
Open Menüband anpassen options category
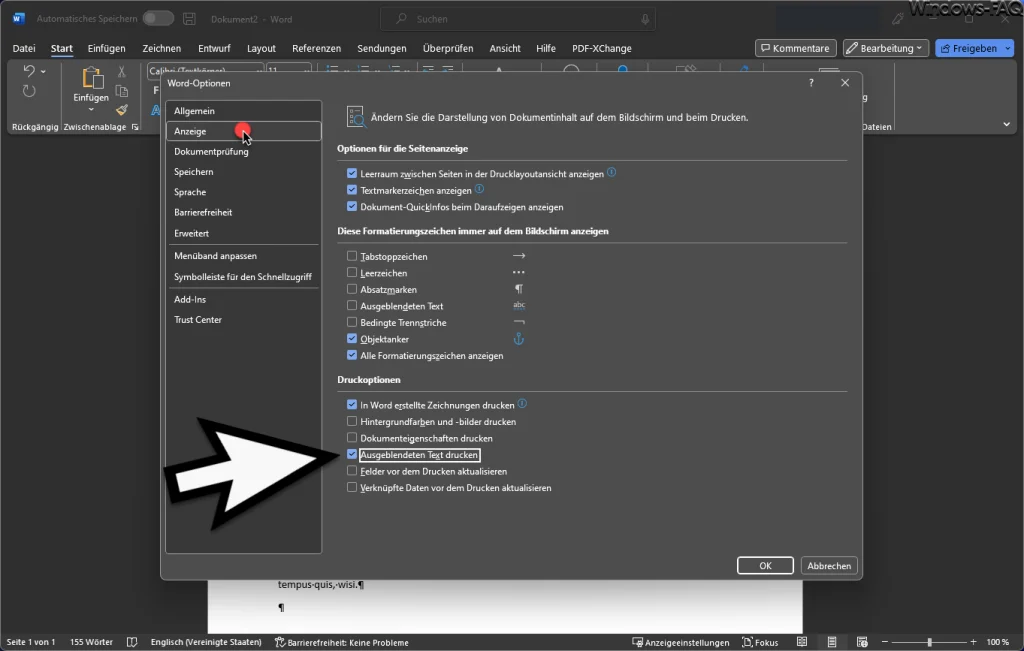(x=243, y=256)
